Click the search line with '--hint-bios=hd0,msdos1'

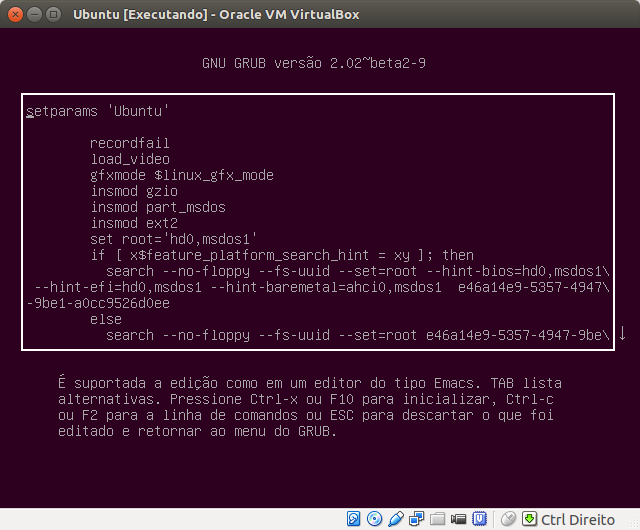click(x=358, y=271)
